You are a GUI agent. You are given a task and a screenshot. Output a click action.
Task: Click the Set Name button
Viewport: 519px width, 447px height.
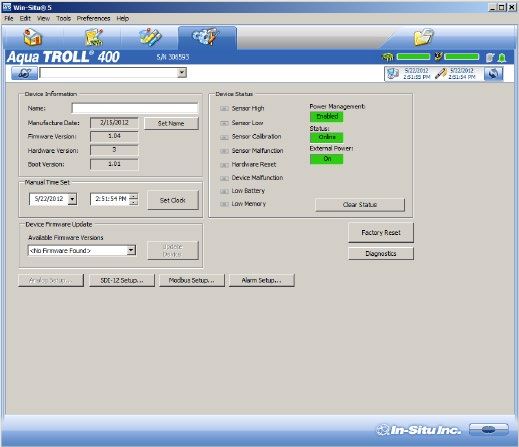(x=171, y=123)
